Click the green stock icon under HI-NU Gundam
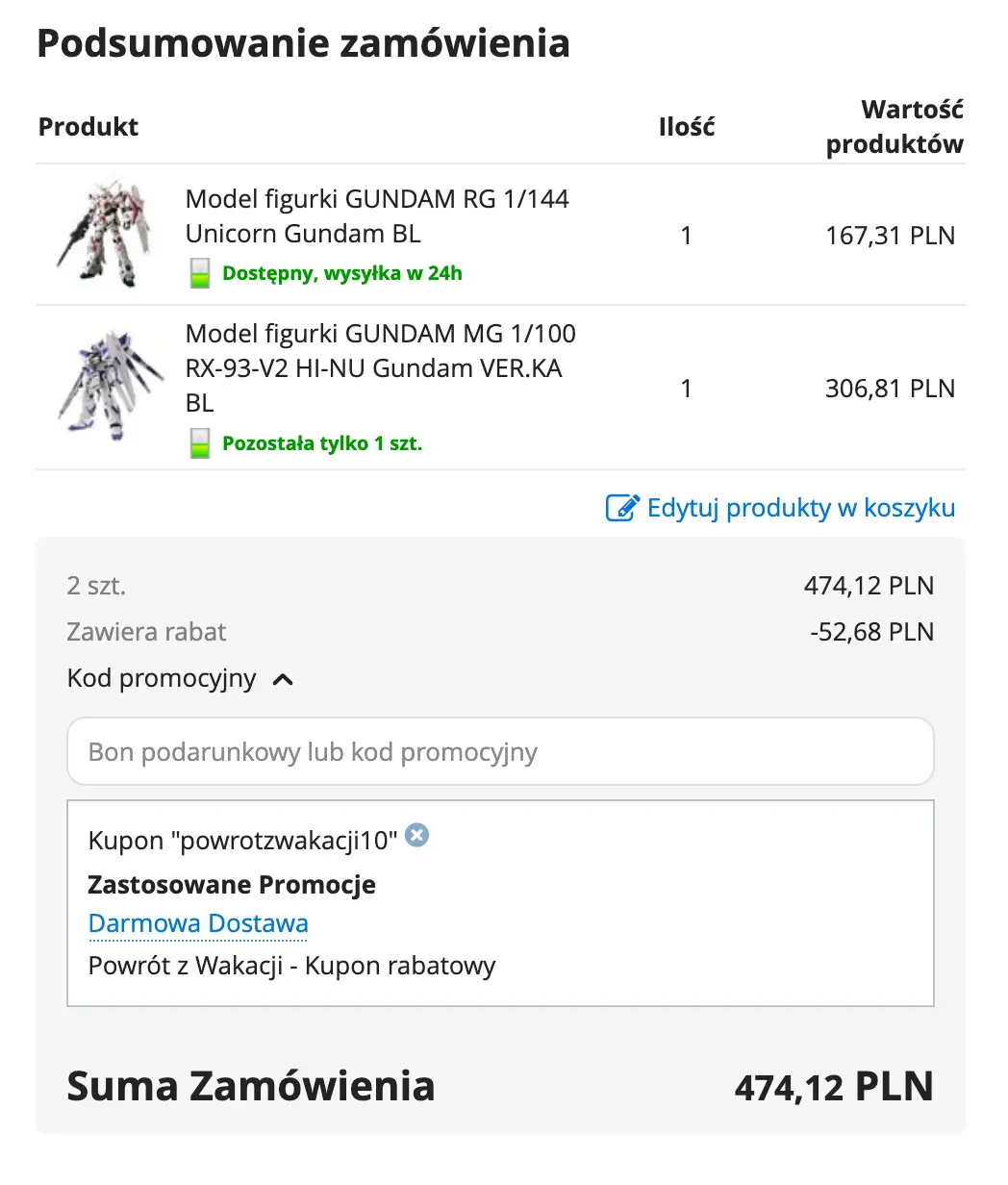Viewport: 1008px width, 1185px height. tap(199, 443)
